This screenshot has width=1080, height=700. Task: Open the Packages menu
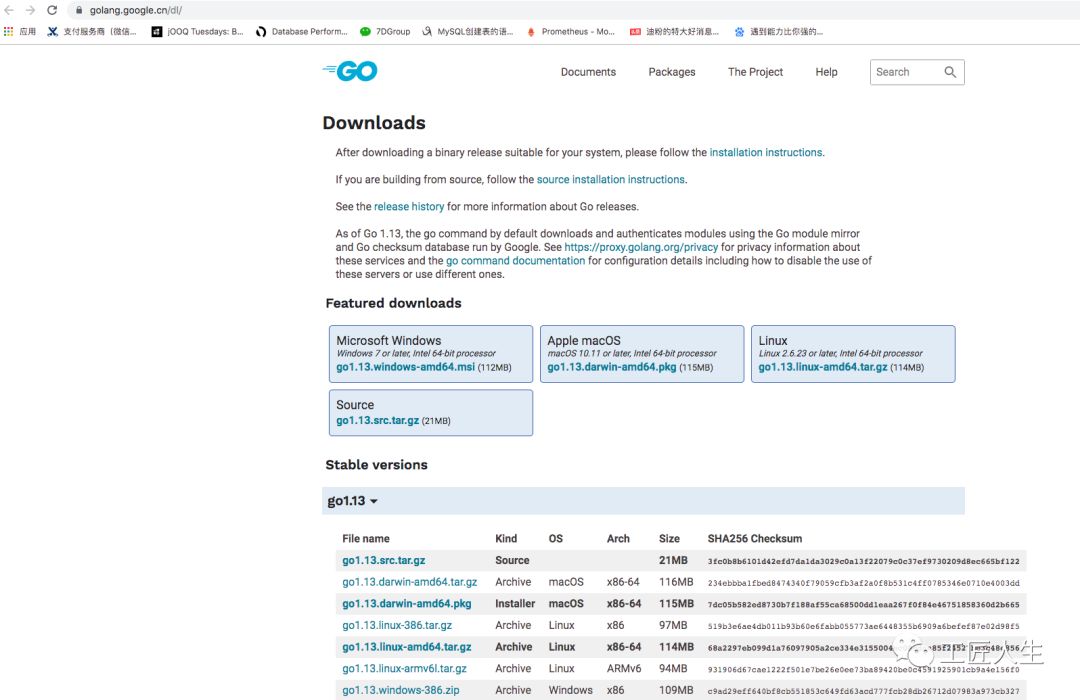point(672,72)
